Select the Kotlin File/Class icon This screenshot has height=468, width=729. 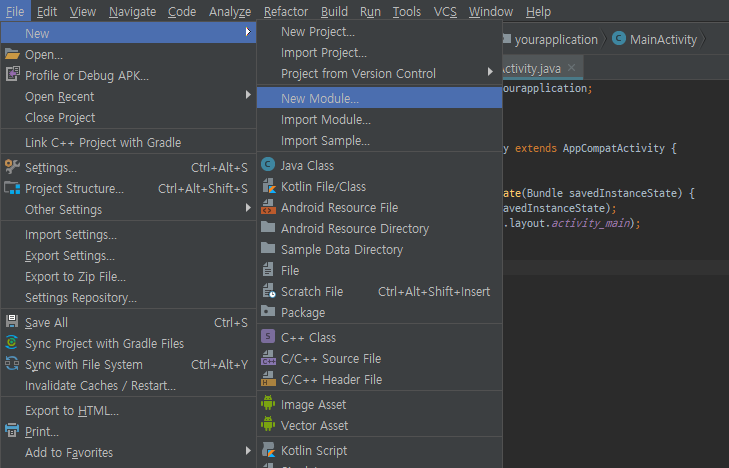pos(267,186)
